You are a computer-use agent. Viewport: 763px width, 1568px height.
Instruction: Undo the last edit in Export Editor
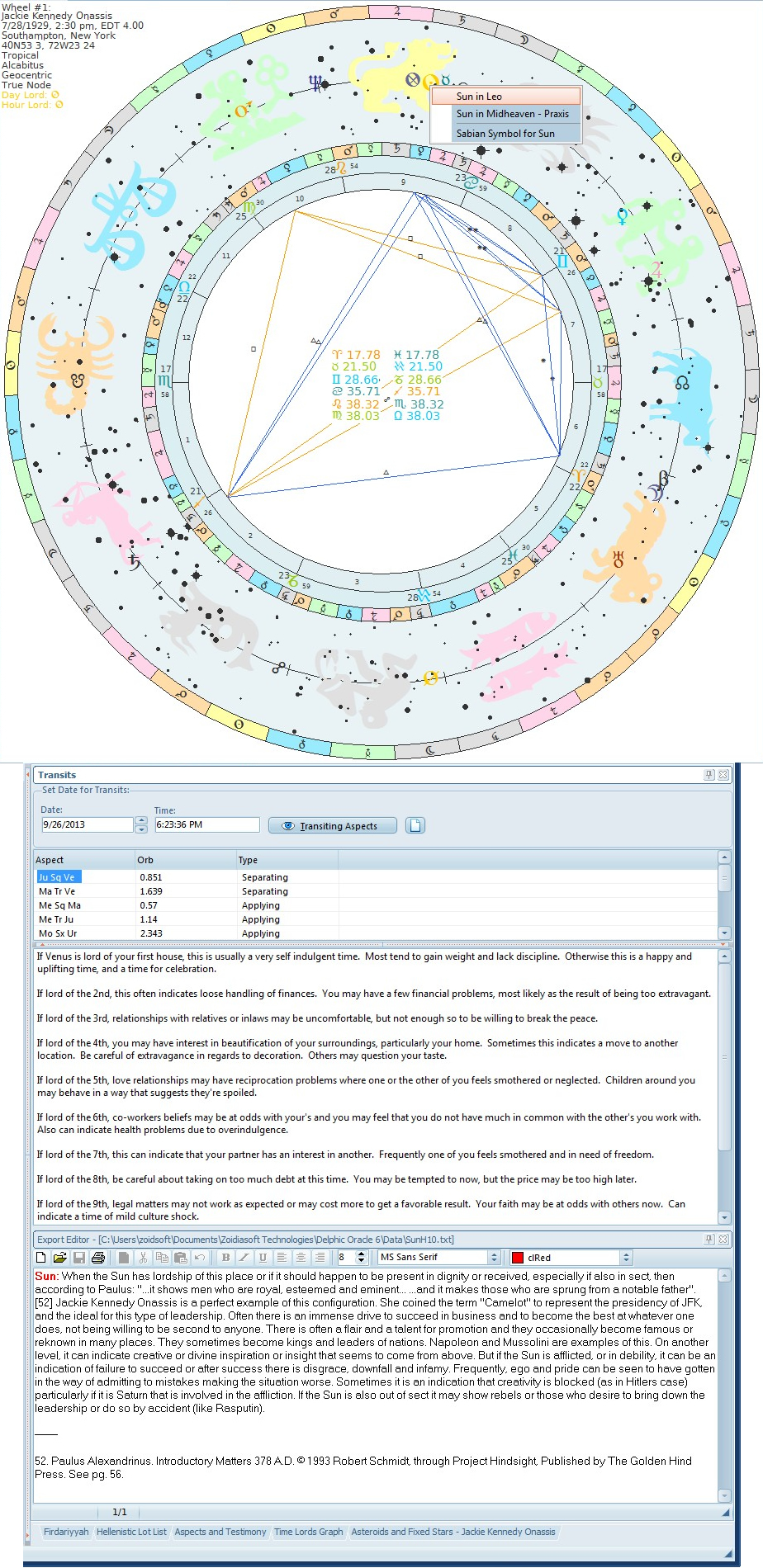199,1258
